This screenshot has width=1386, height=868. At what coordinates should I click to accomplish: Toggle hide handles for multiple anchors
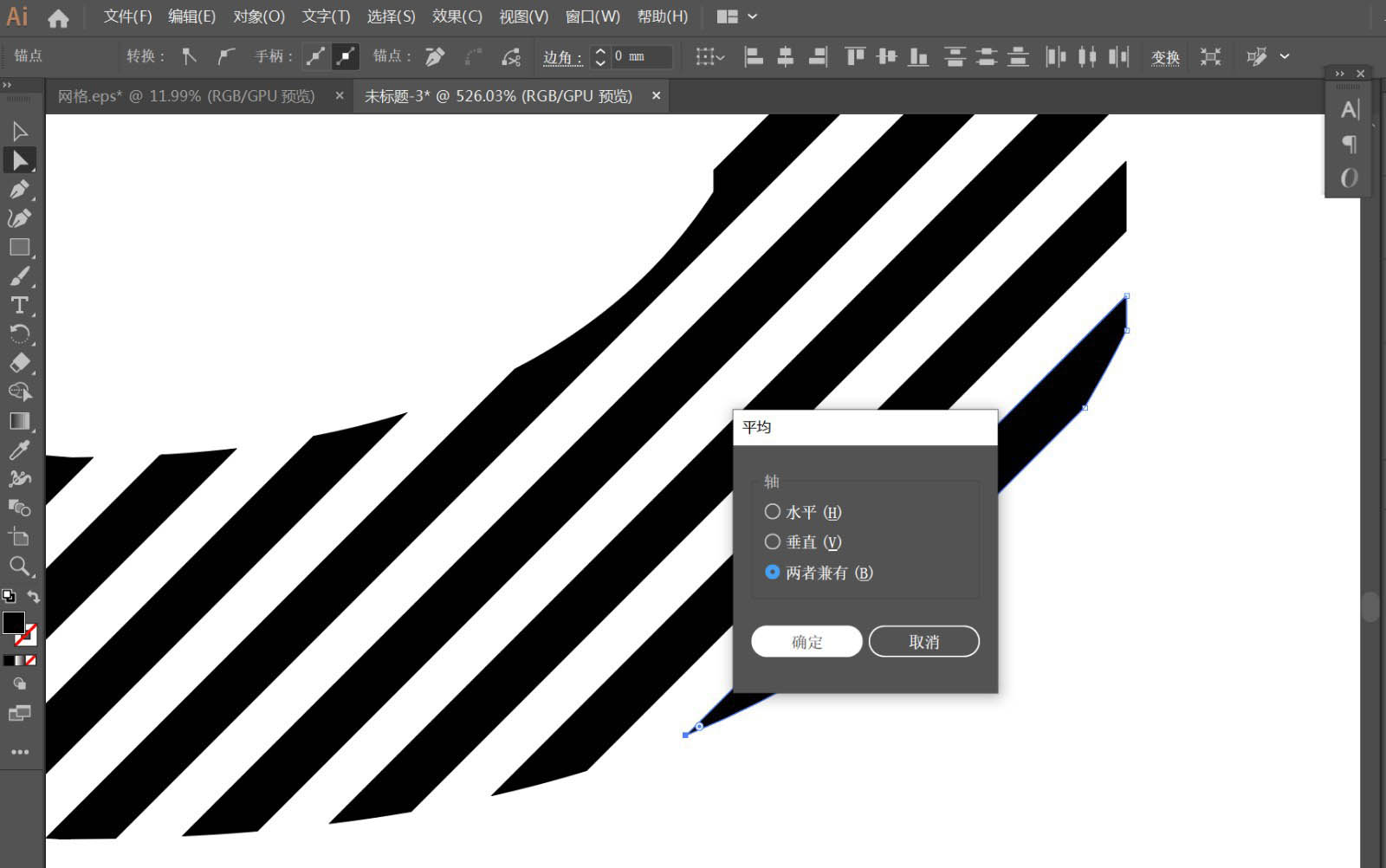tap(346, 57)
